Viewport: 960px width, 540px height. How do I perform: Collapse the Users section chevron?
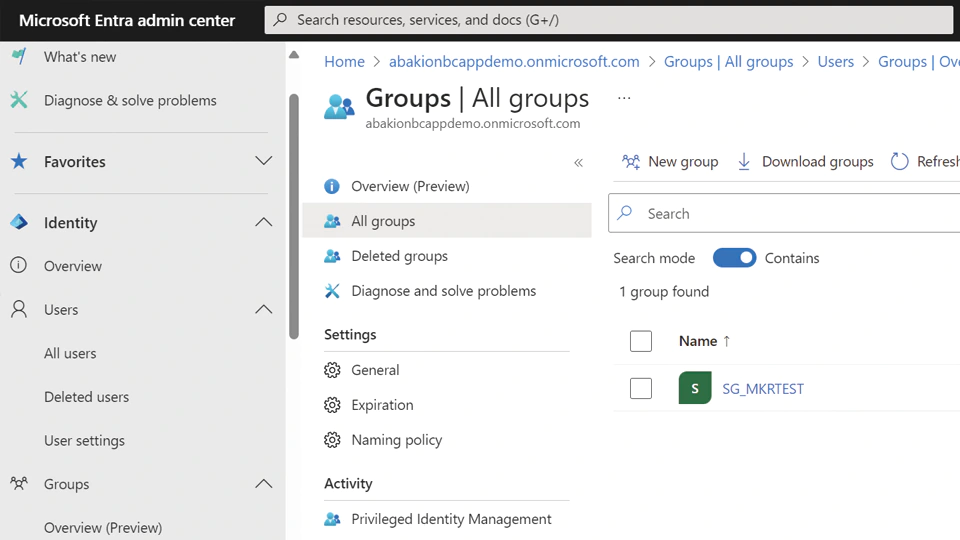(x=264, y=309)
